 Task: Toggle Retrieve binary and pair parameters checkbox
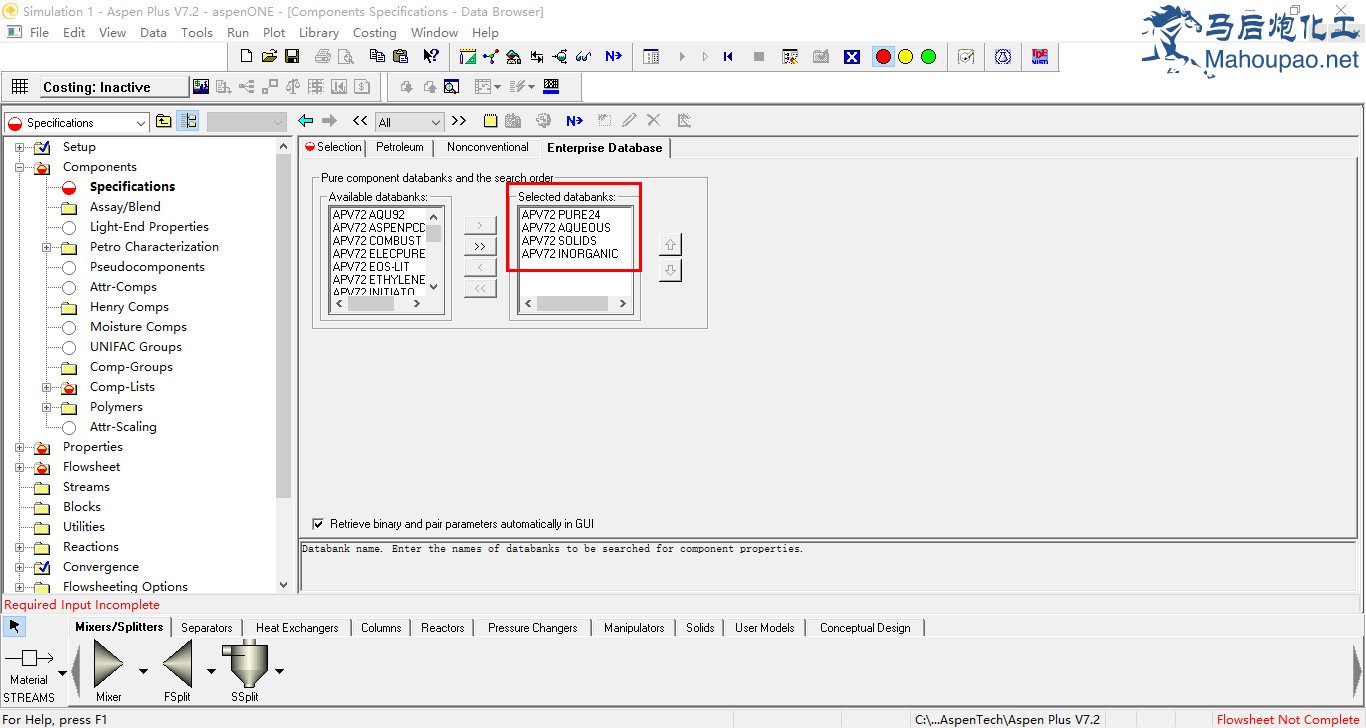click(x=318, y=523)
